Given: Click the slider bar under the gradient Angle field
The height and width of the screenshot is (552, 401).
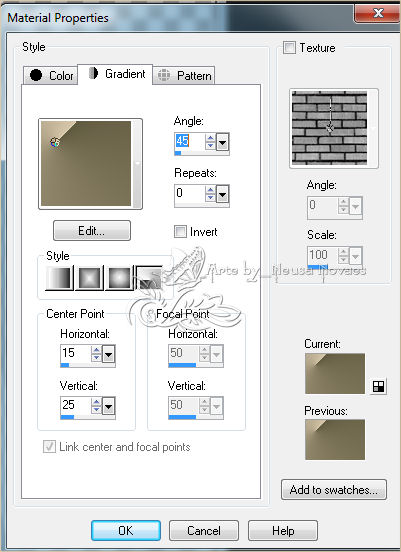Looking at the screenshot, I should tap(202, 153).
